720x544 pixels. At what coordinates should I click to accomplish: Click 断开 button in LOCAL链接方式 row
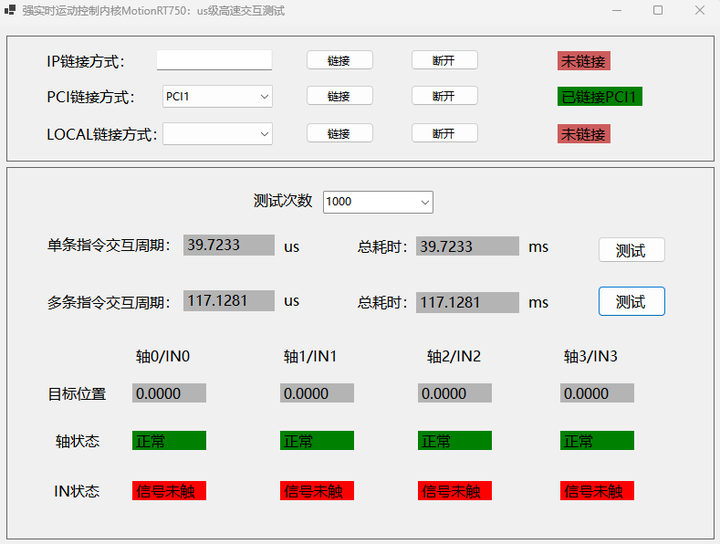(x=444, y=133)
